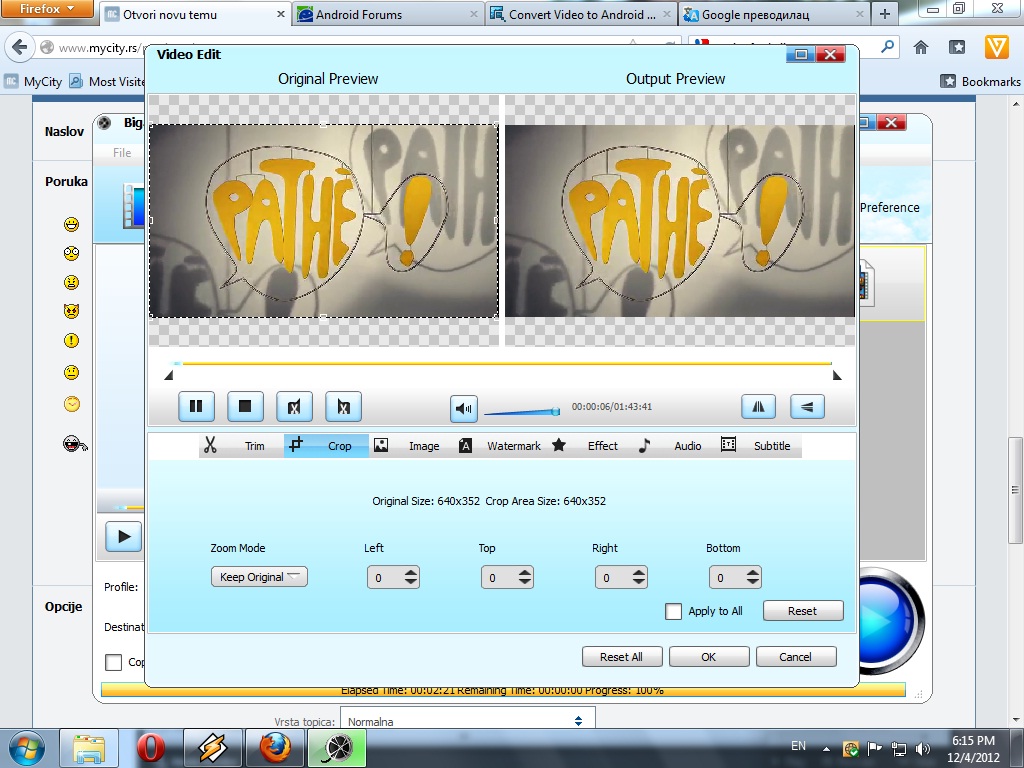The image size is (1024, 768).
Task: Click the Output Preview video frame
Action: pyautogui.click(x=680, y=221)
